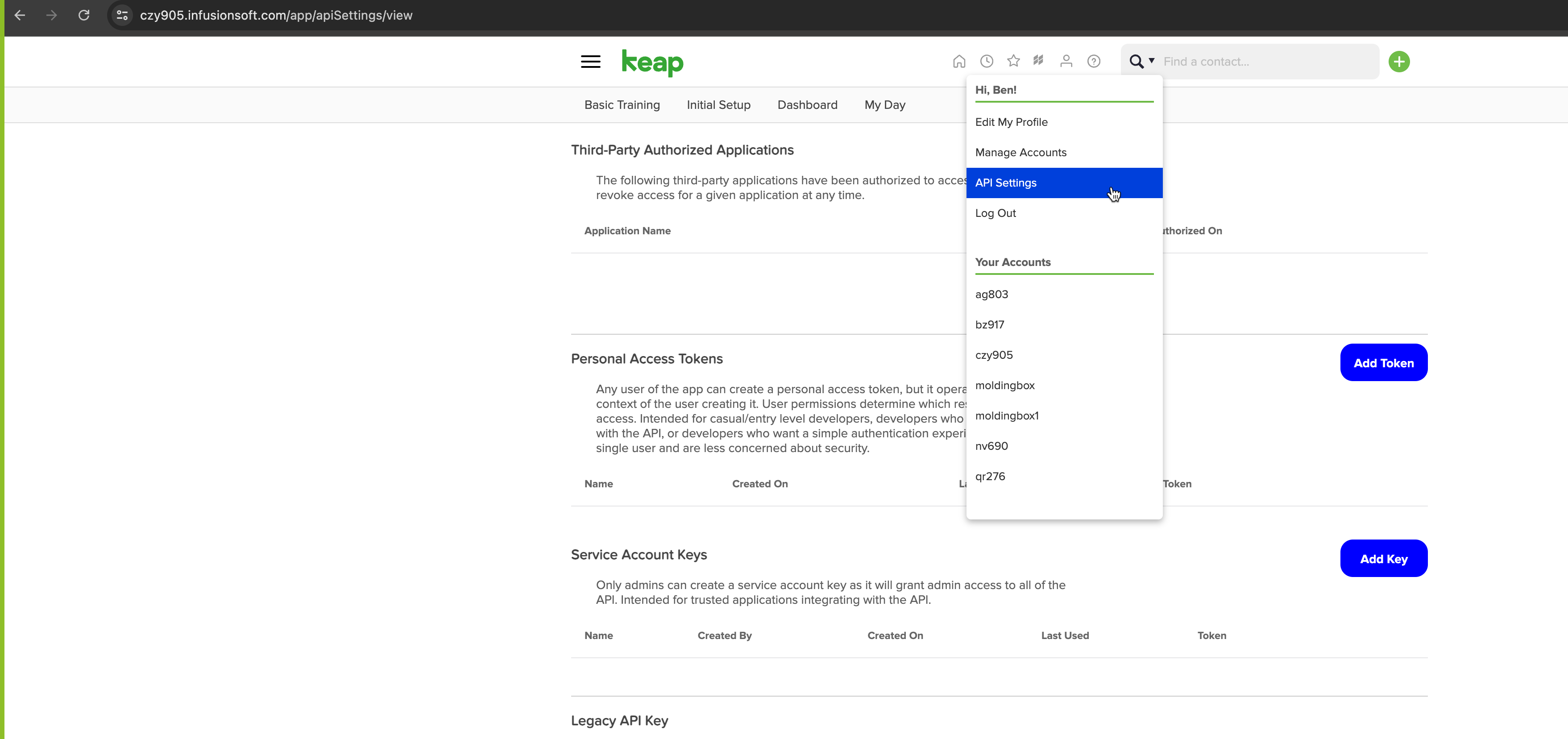Screen dimensions: 1568x739
Task: Click the green plus add button
Action: coord(1399,62)
